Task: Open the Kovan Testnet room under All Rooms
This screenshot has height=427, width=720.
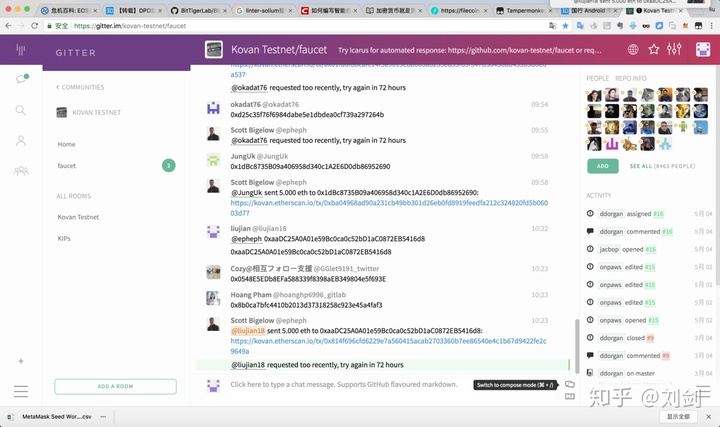Action: point(78,217)
